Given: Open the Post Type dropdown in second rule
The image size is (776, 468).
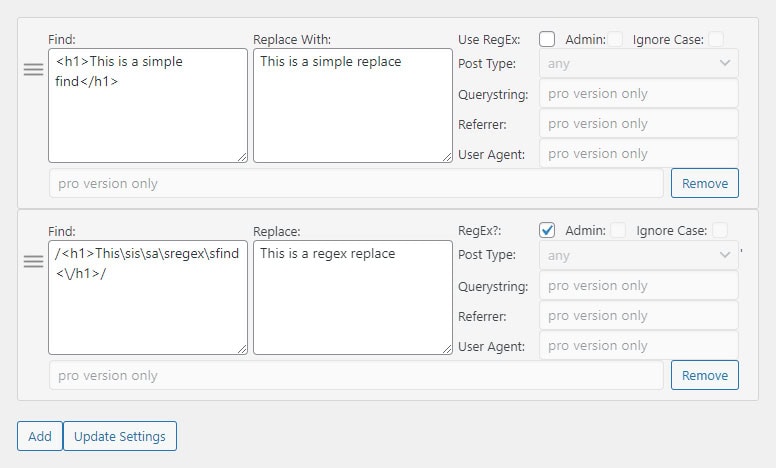Looking at the screenshot, I should pyautogui.click(x=639, y=255).
